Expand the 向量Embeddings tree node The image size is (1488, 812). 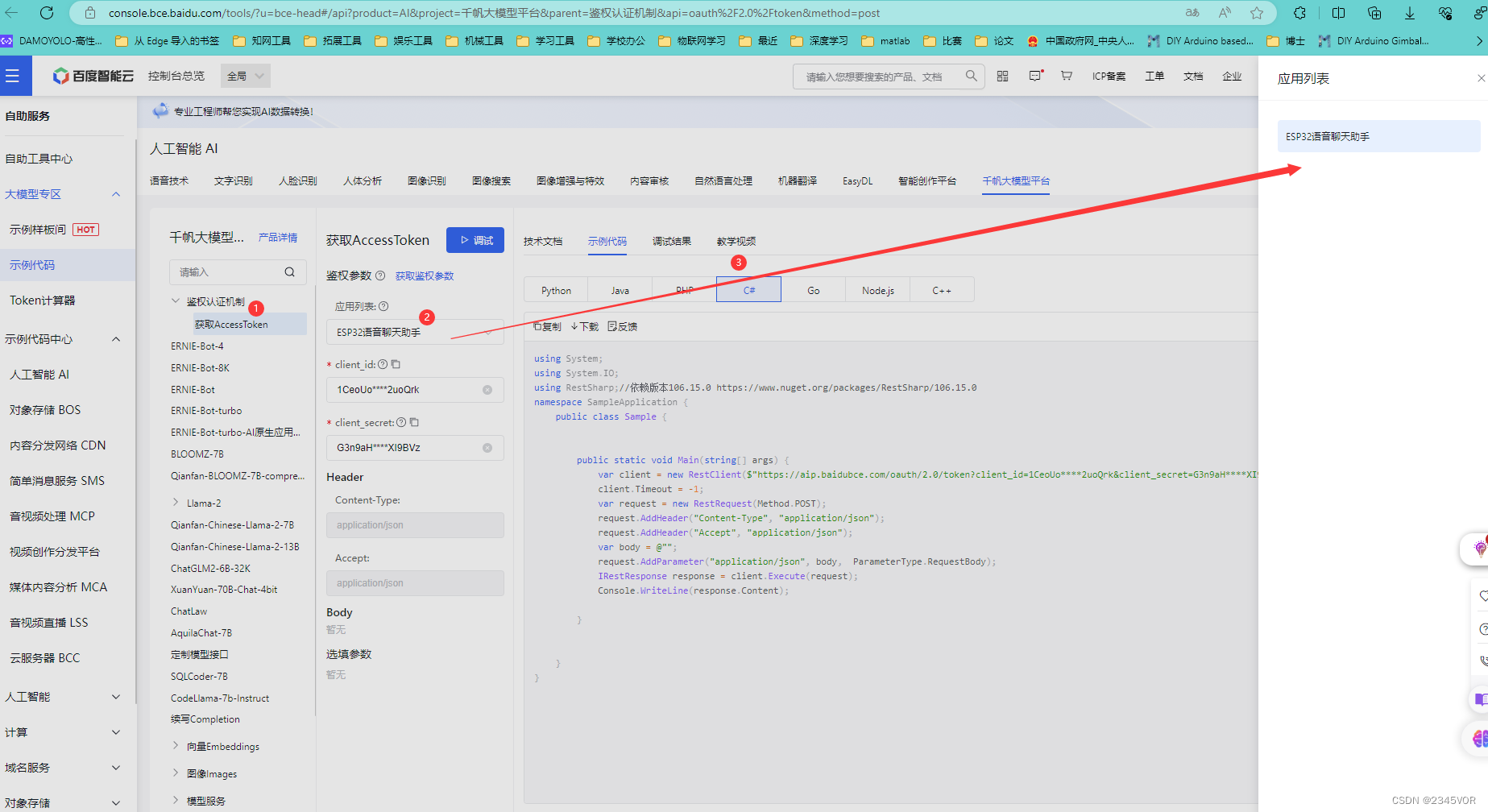coord(176,746)
